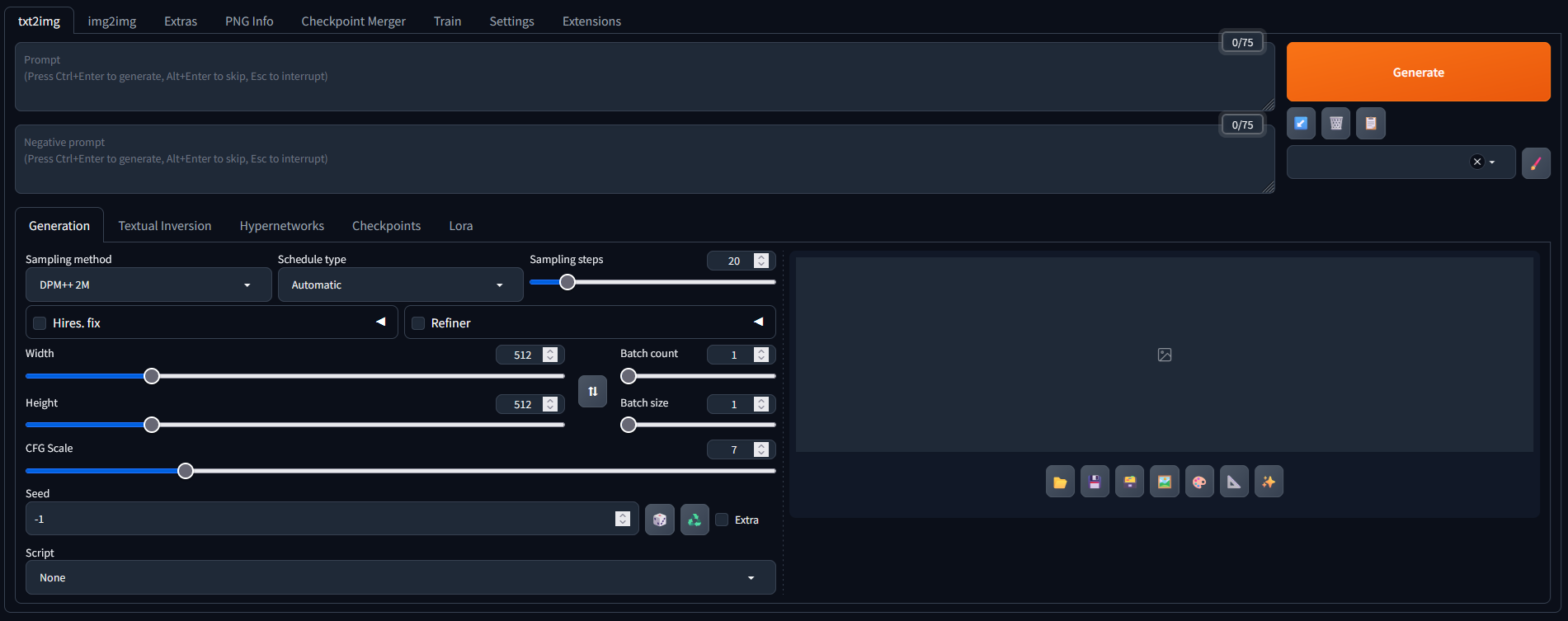Viewport: 1568px width, 621px height.
Task: Select the Generation tab
Action: 59,225
